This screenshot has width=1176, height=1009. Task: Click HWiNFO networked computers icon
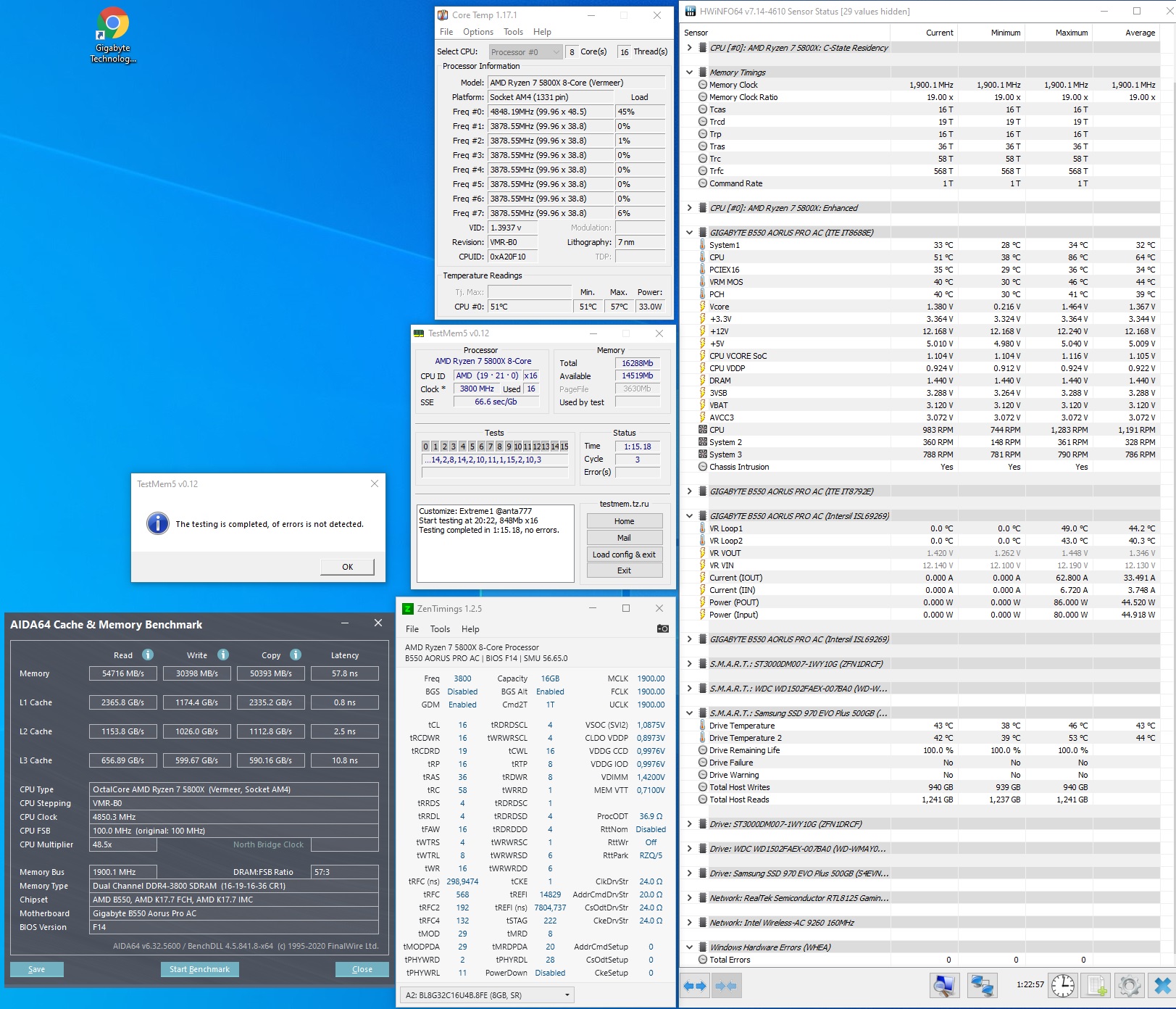[x=982, y=986]
